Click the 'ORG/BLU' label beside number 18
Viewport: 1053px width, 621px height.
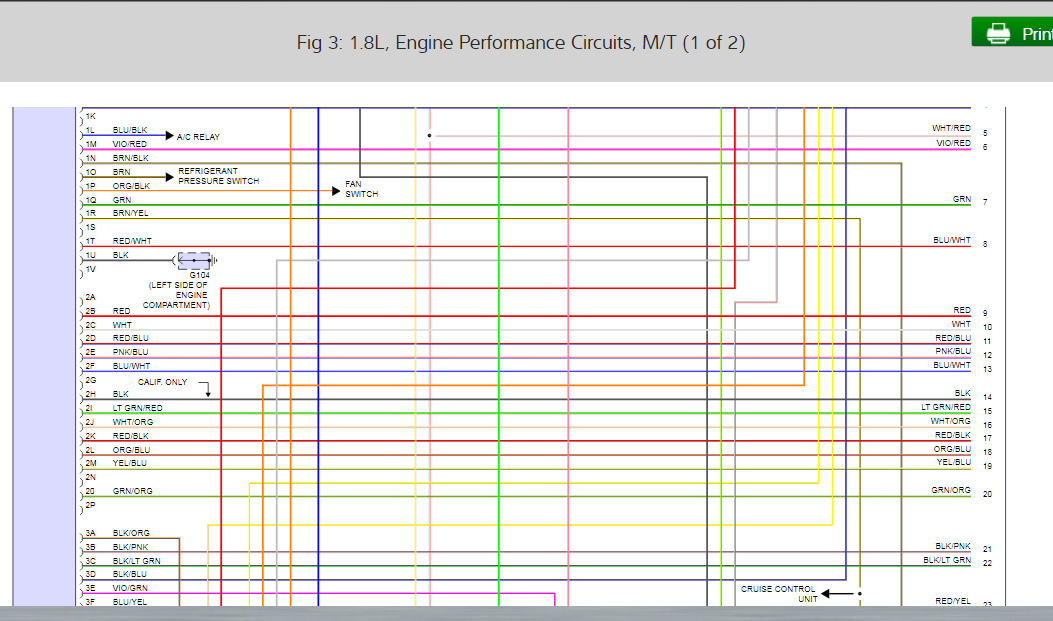click(952, 449)
